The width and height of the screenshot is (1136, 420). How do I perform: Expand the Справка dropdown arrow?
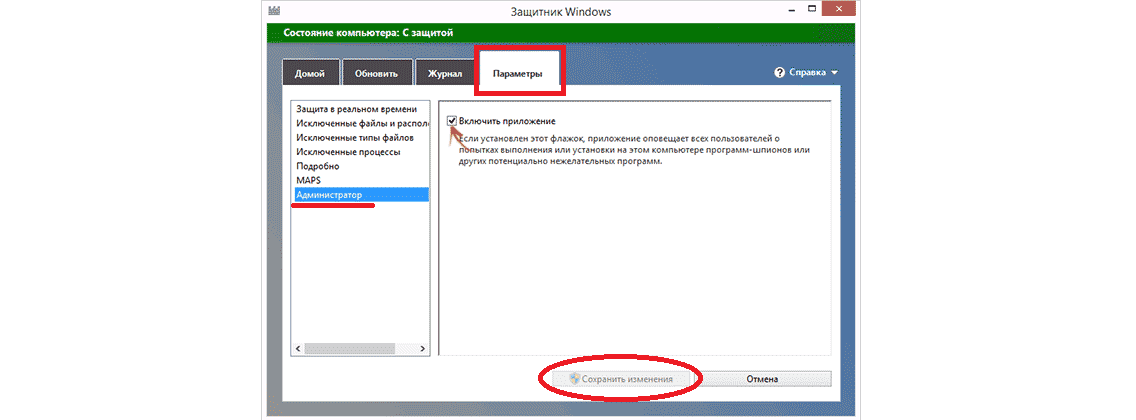click(834, 73)
